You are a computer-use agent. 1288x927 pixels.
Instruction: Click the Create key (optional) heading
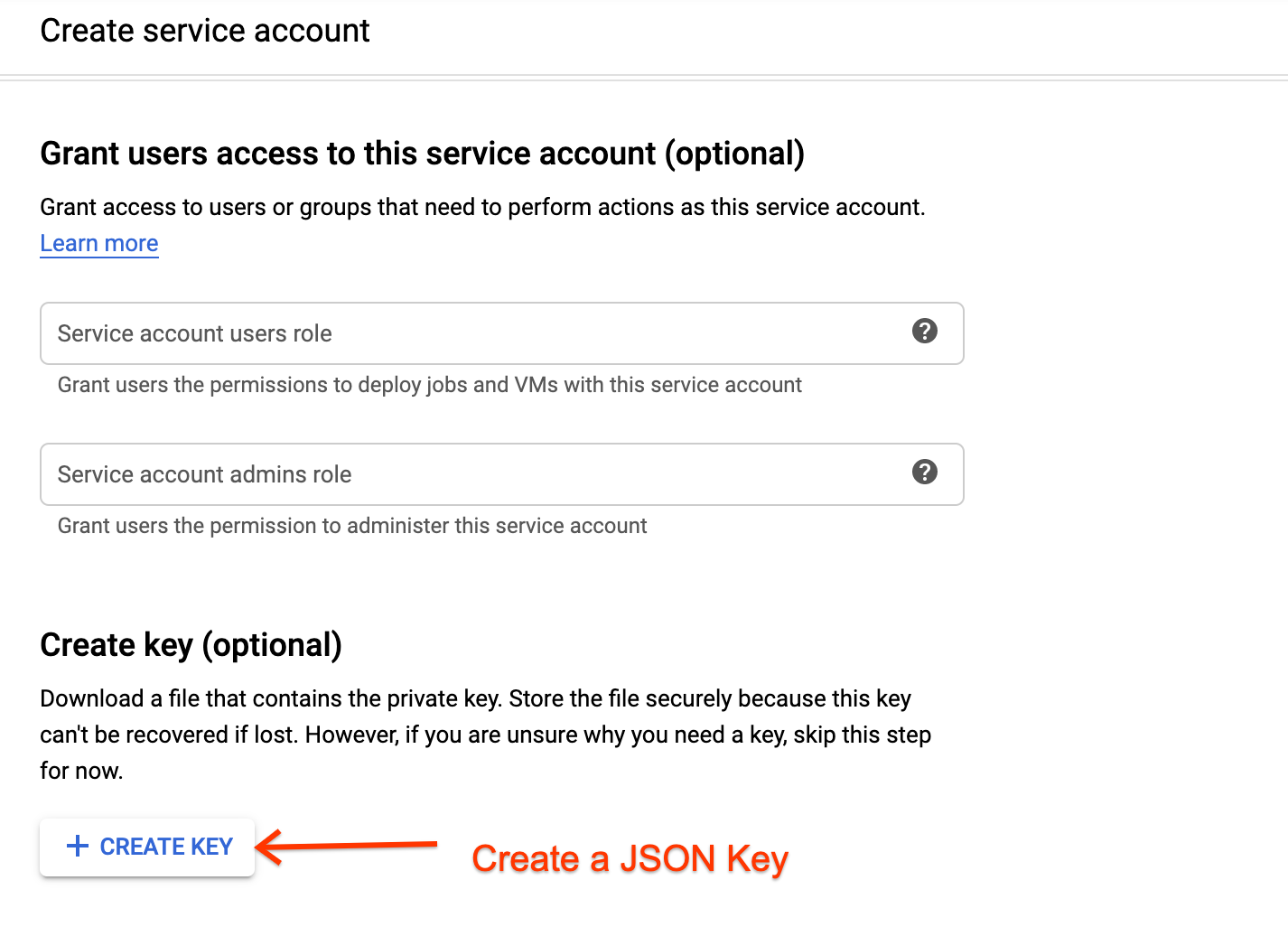click(x=191, y=645)
